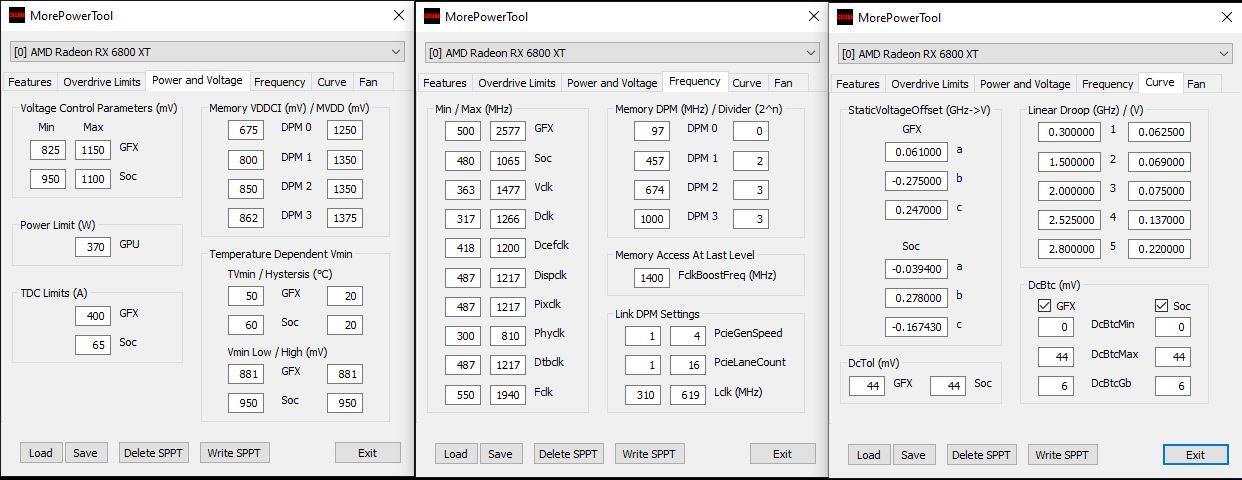Click Linear Droop 5 GHz field 2.800000

(x=1069, y=249)
